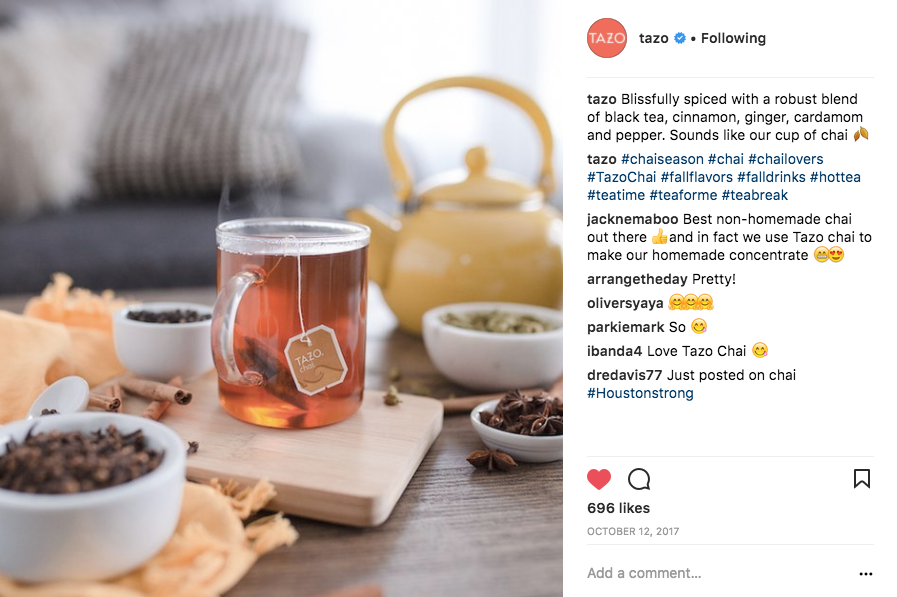Image resolution: width=897 pixels, height=597 pixels.
Task: Click the chai tea photo
Action: click(x=281, y=298)
